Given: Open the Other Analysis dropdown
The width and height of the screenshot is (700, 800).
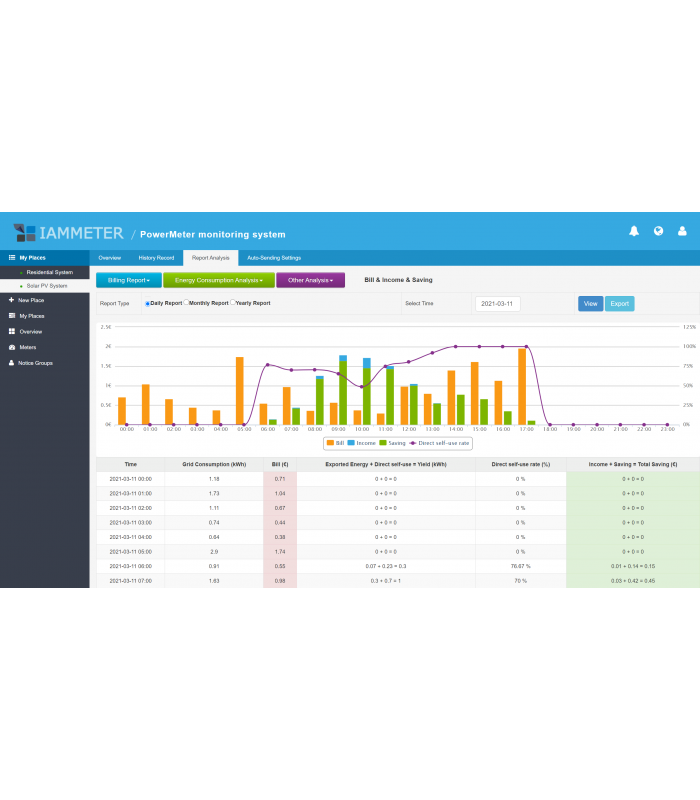Looking at the screenshot, I should point(310,281).
